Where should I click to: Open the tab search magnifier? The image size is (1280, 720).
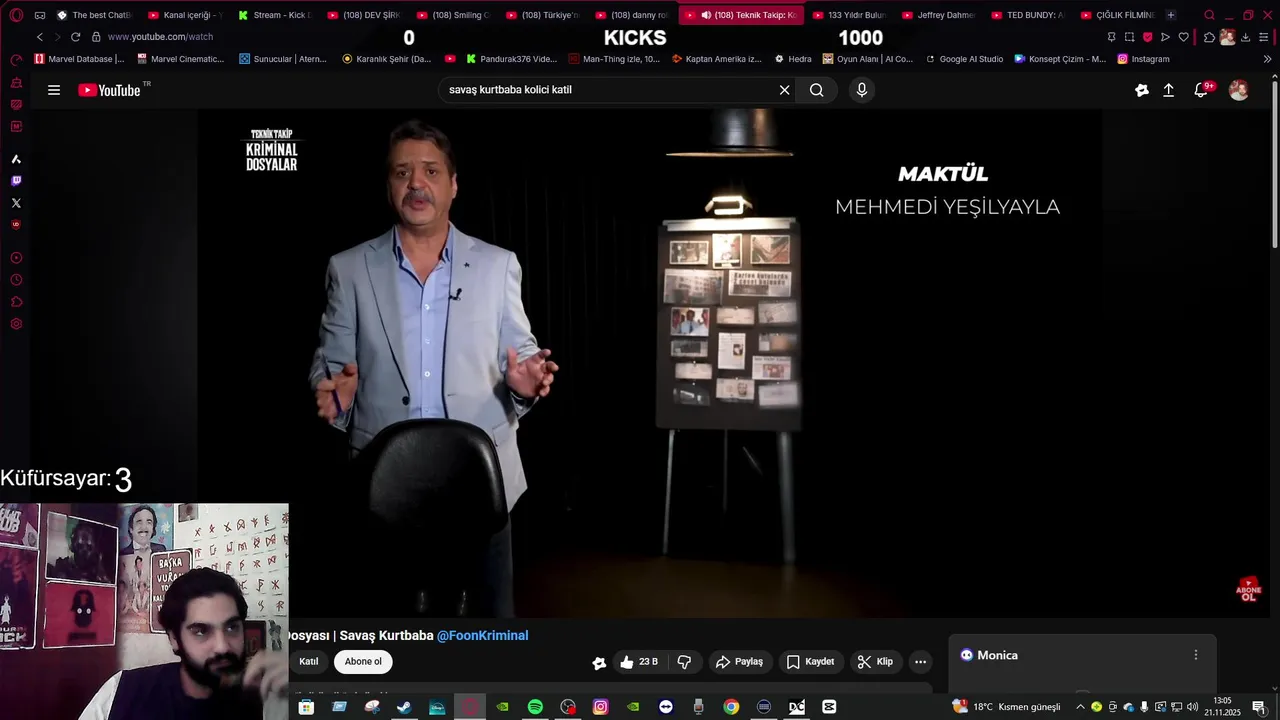pyautogui.click(x=1209, y=15)
